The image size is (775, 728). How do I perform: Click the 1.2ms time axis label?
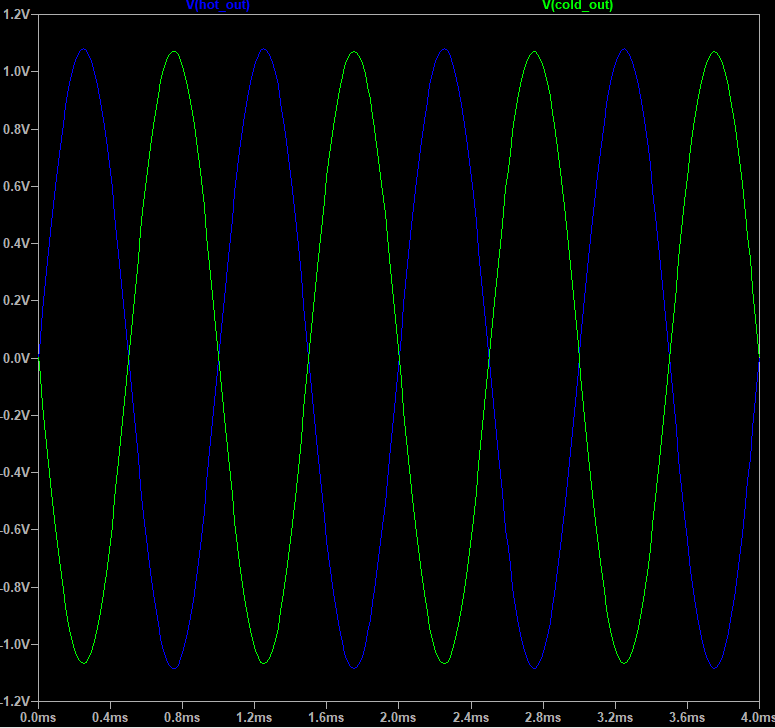[x=255, y=717]
